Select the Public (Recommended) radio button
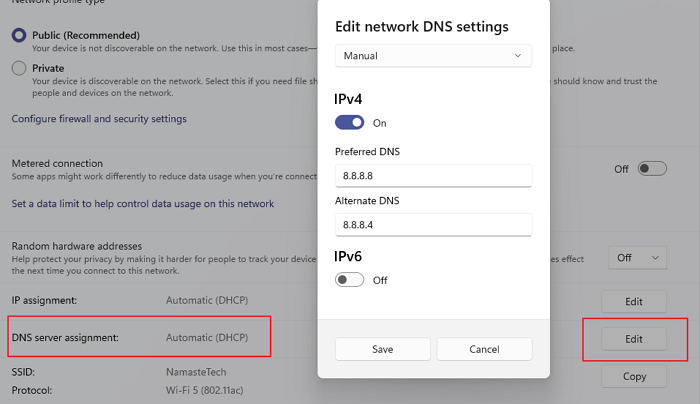 [19, 35]
